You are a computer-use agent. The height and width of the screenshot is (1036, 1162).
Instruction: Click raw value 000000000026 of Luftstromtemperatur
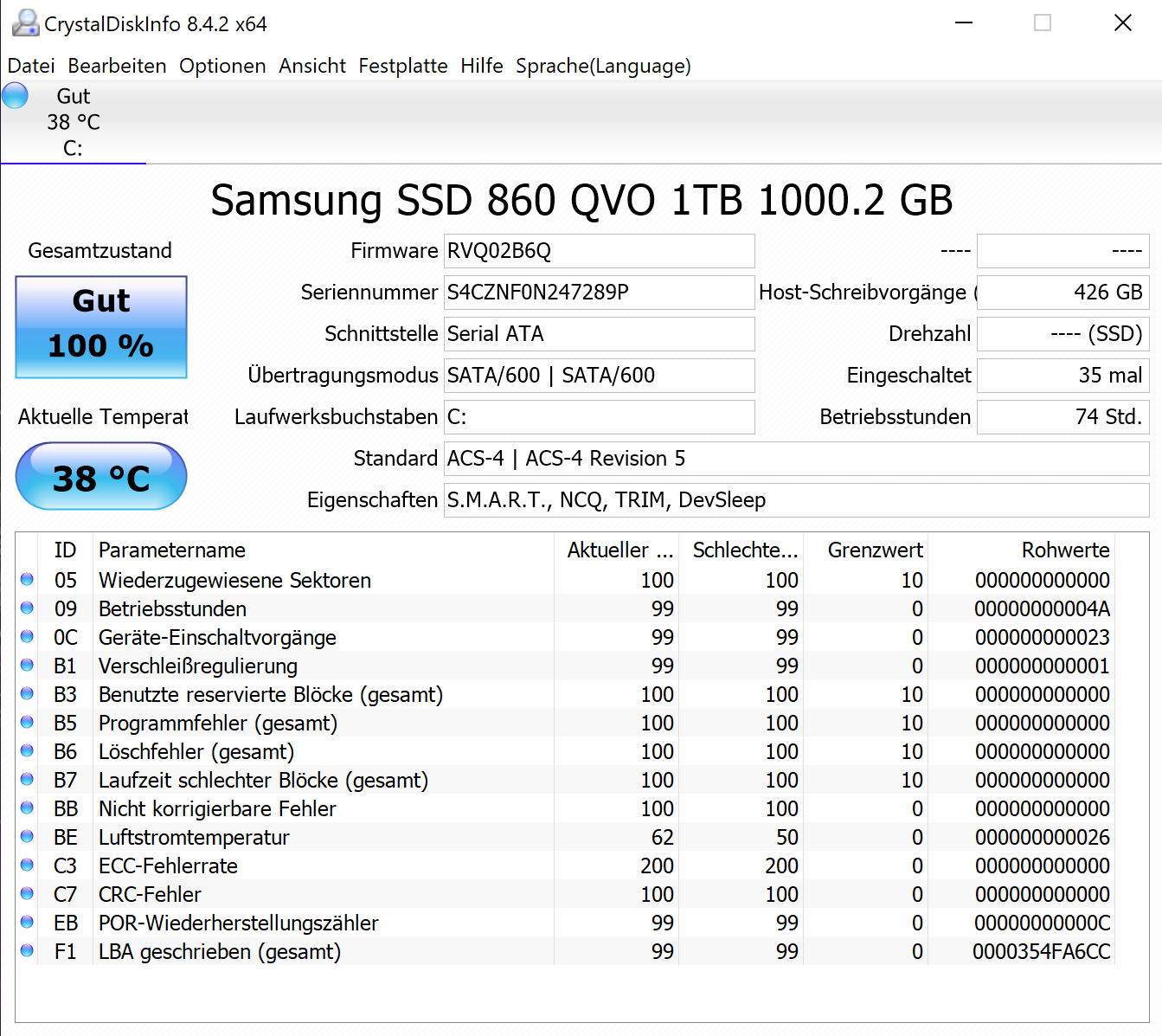(1042, 838)
